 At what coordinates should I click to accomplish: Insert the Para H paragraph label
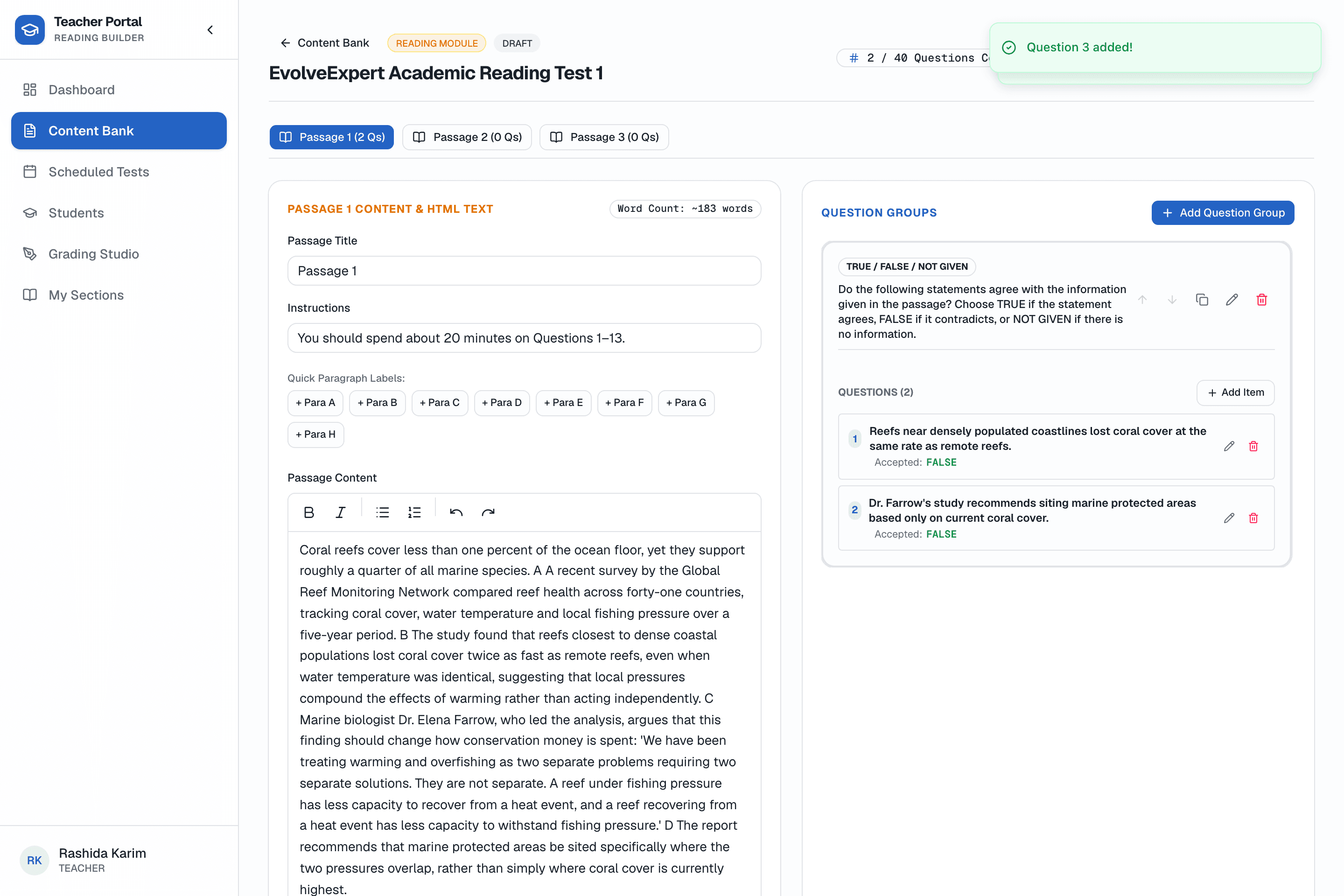(x=315, y=434)
